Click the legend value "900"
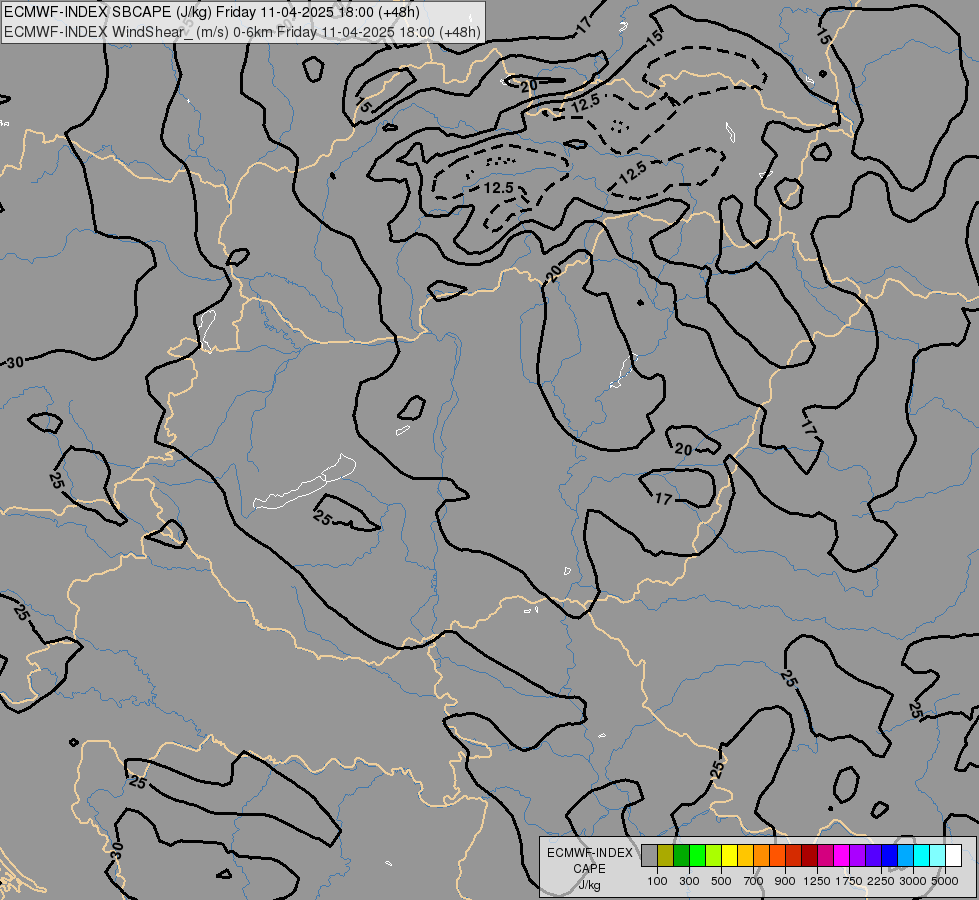 click(785, 881)
